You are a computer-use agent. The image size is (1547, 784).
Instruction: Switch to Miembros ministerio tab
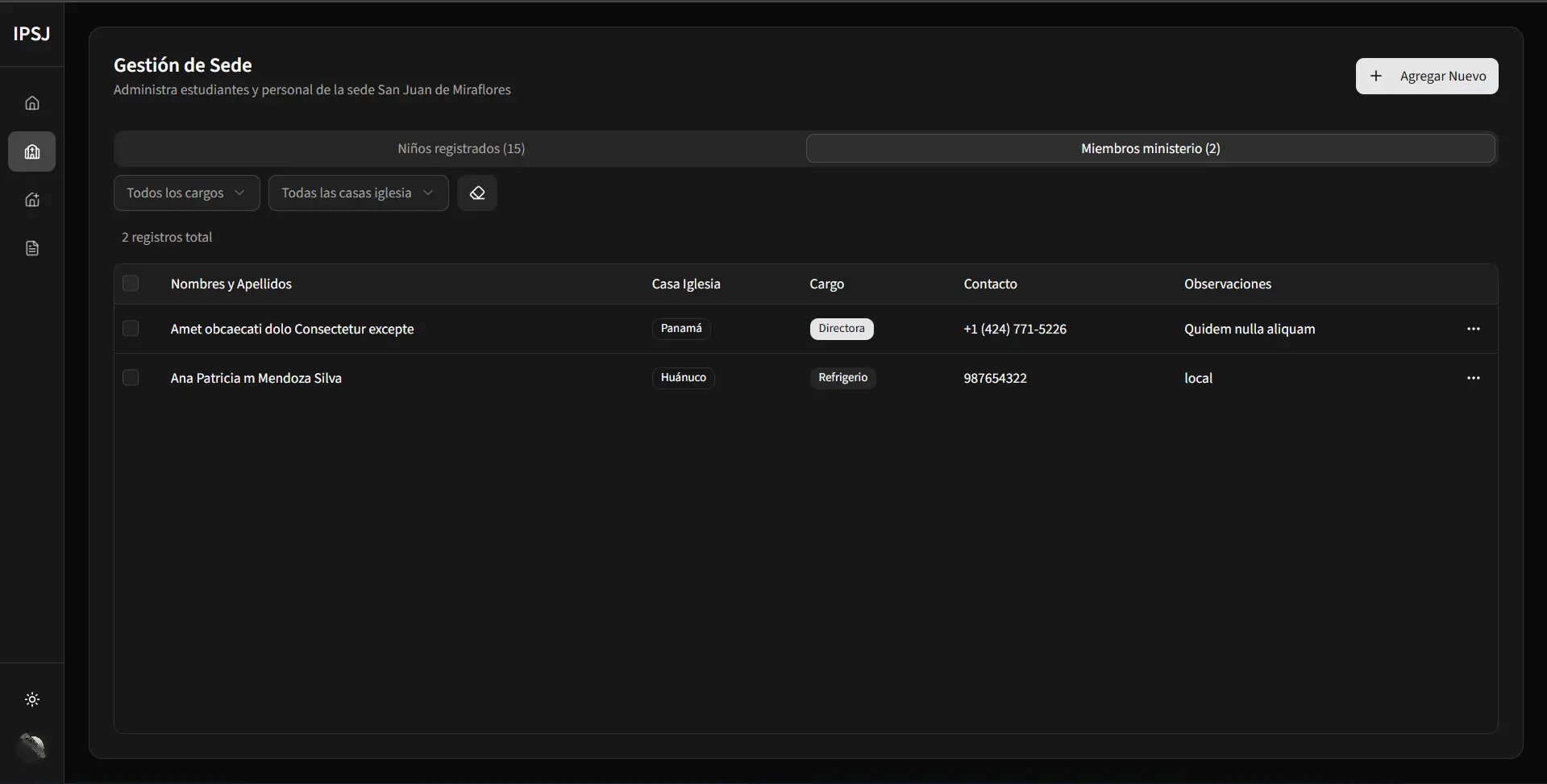click(1150, 149)
